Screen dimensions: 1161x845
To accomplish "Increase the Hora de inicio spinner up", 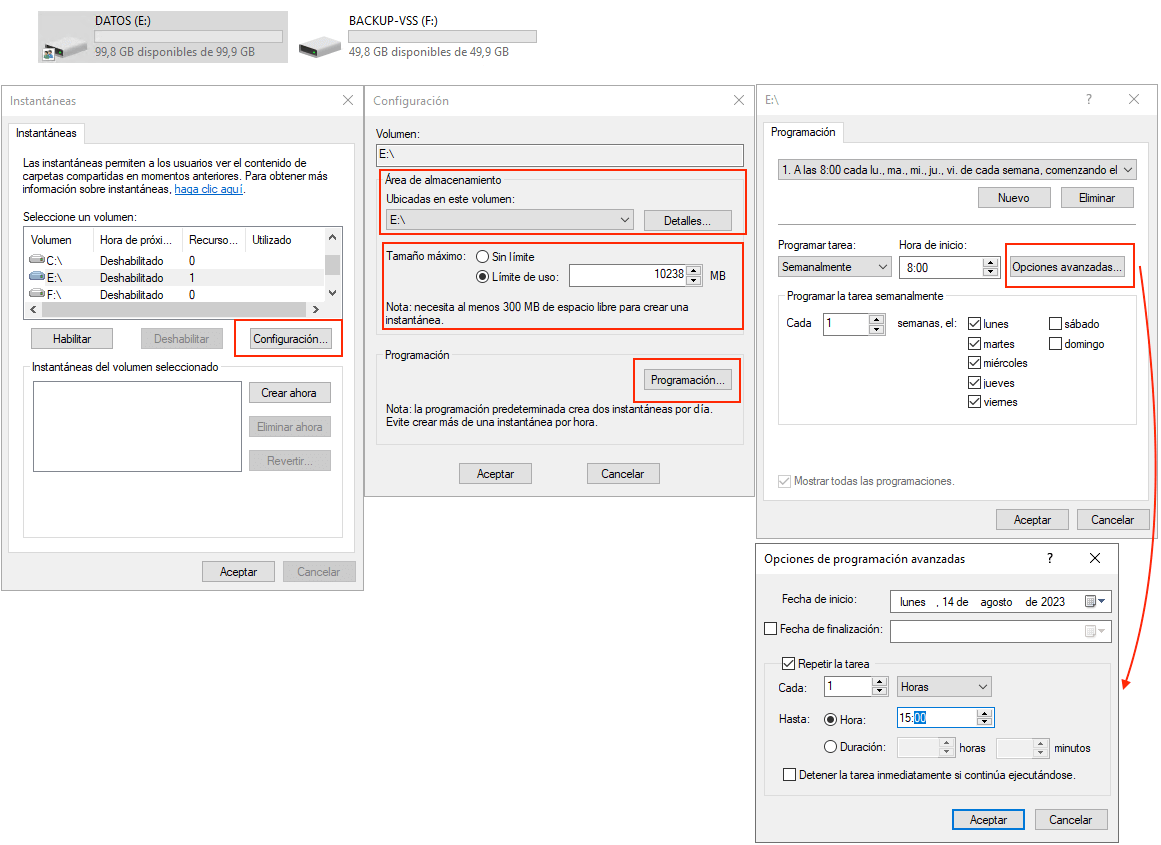I will pos(991,263).
